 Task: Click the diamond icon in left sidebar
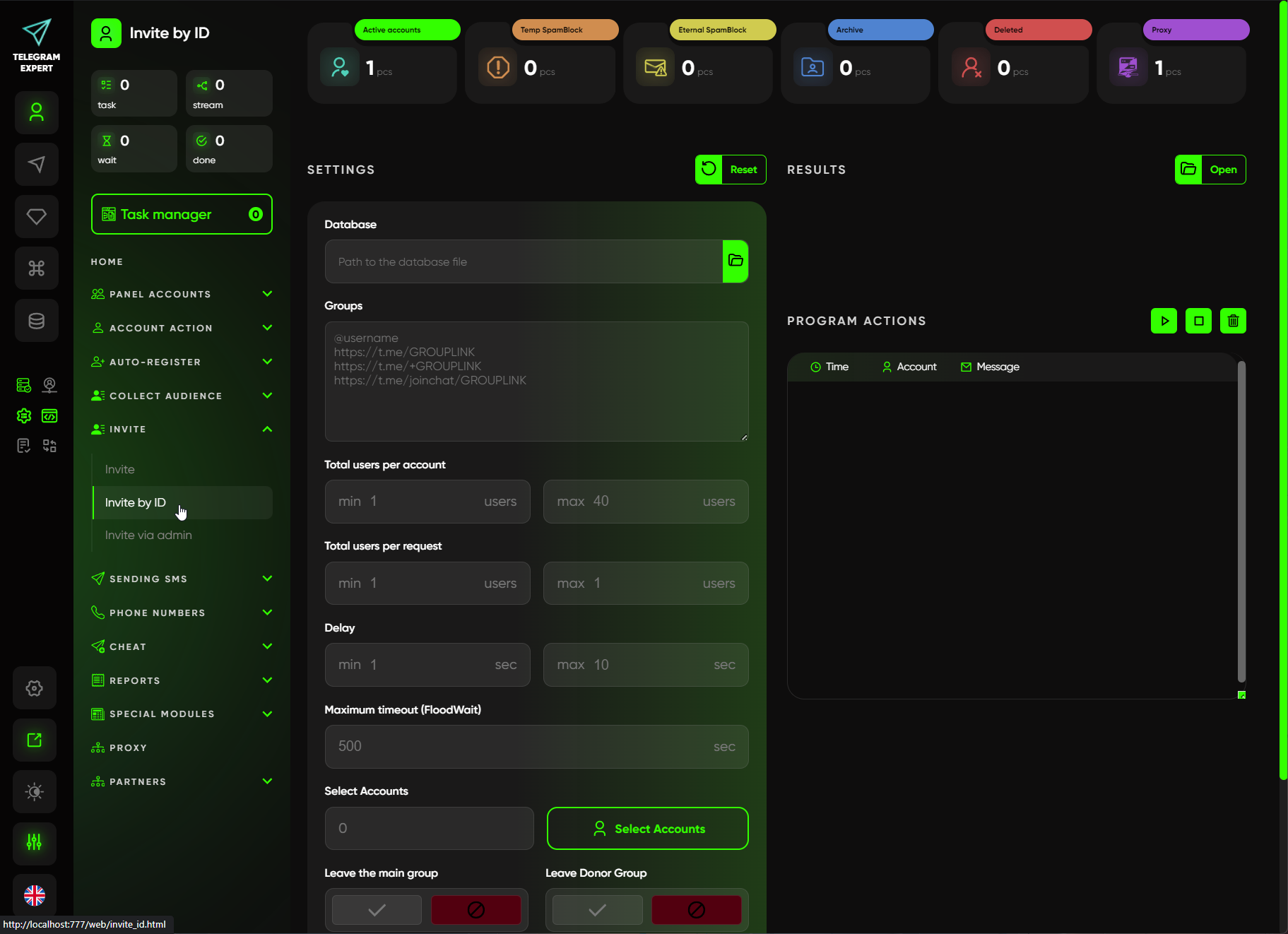(36, 216)
